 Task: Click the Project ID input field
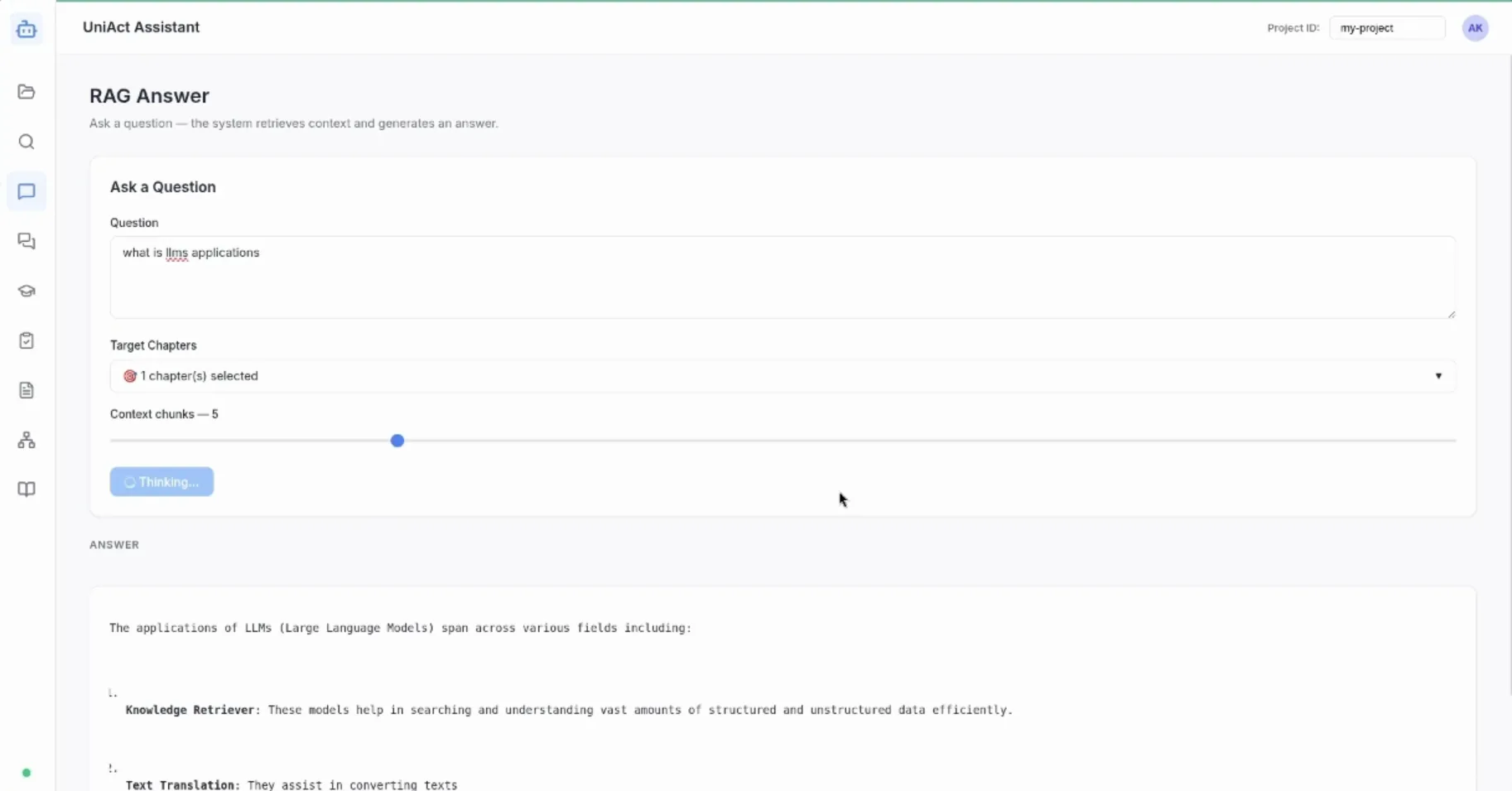pos(1387,28)
